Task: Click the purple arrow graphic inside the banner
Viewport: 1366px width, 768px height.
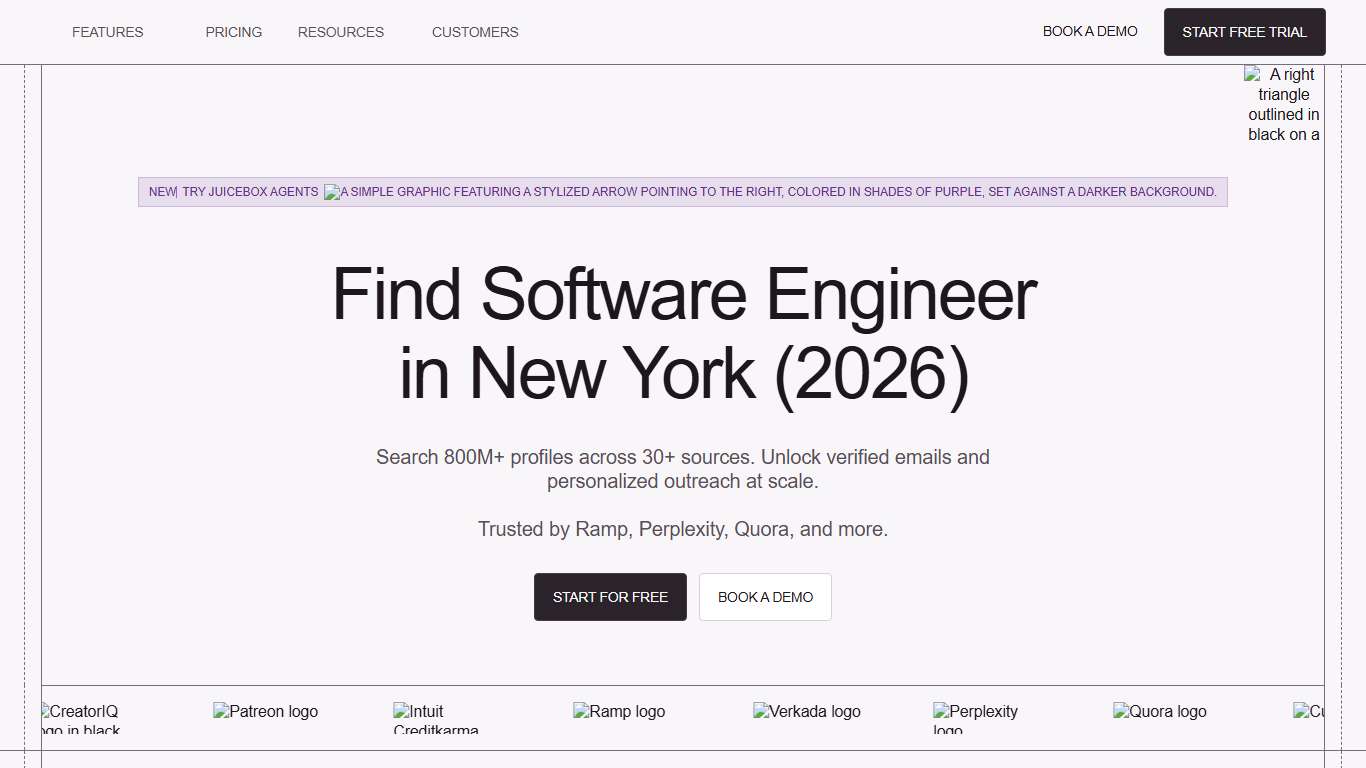Action: pos(330,192)
